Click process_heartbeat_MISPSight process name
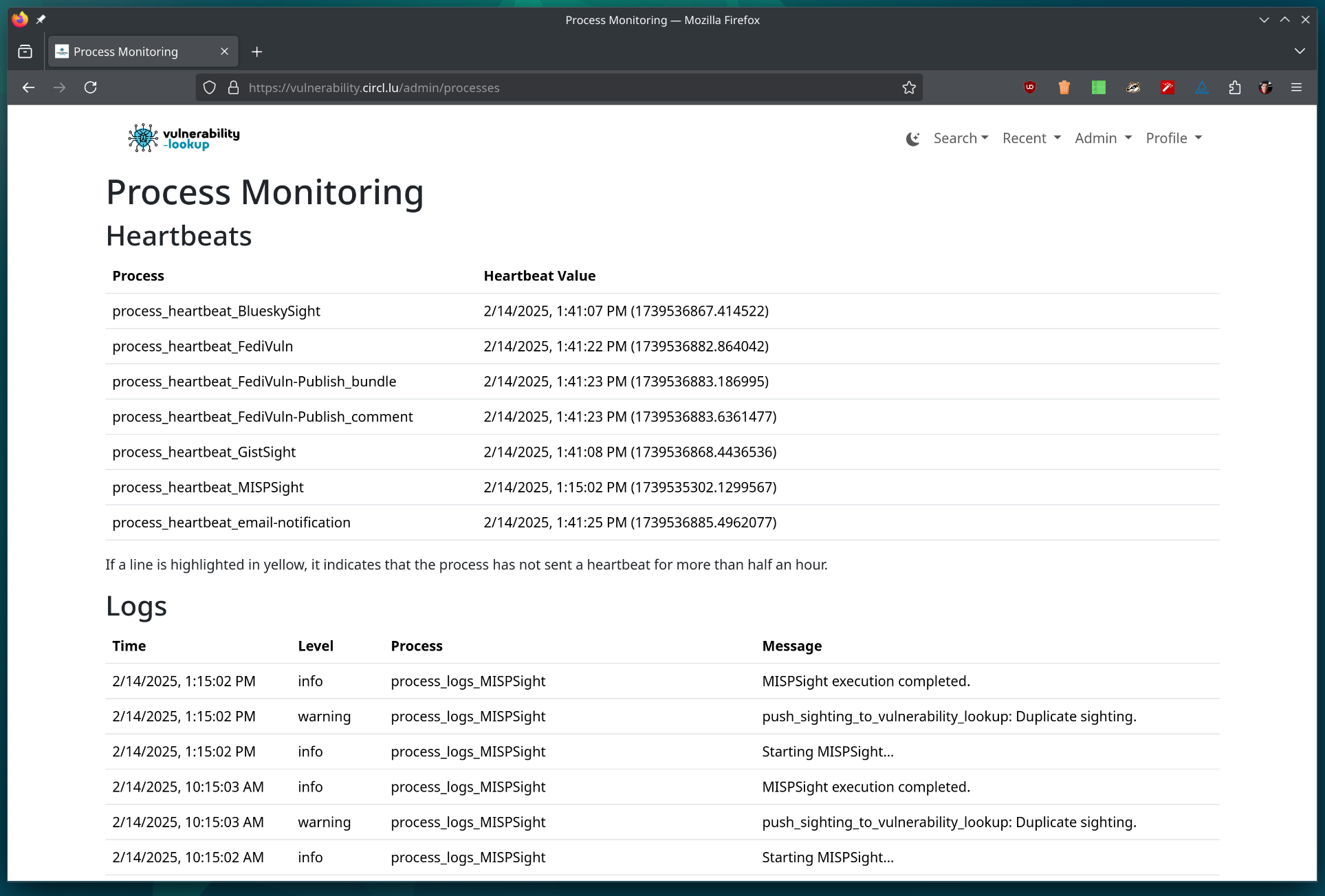The width and height of the screenshot is (1325, 896). click(x=208, y=488)
